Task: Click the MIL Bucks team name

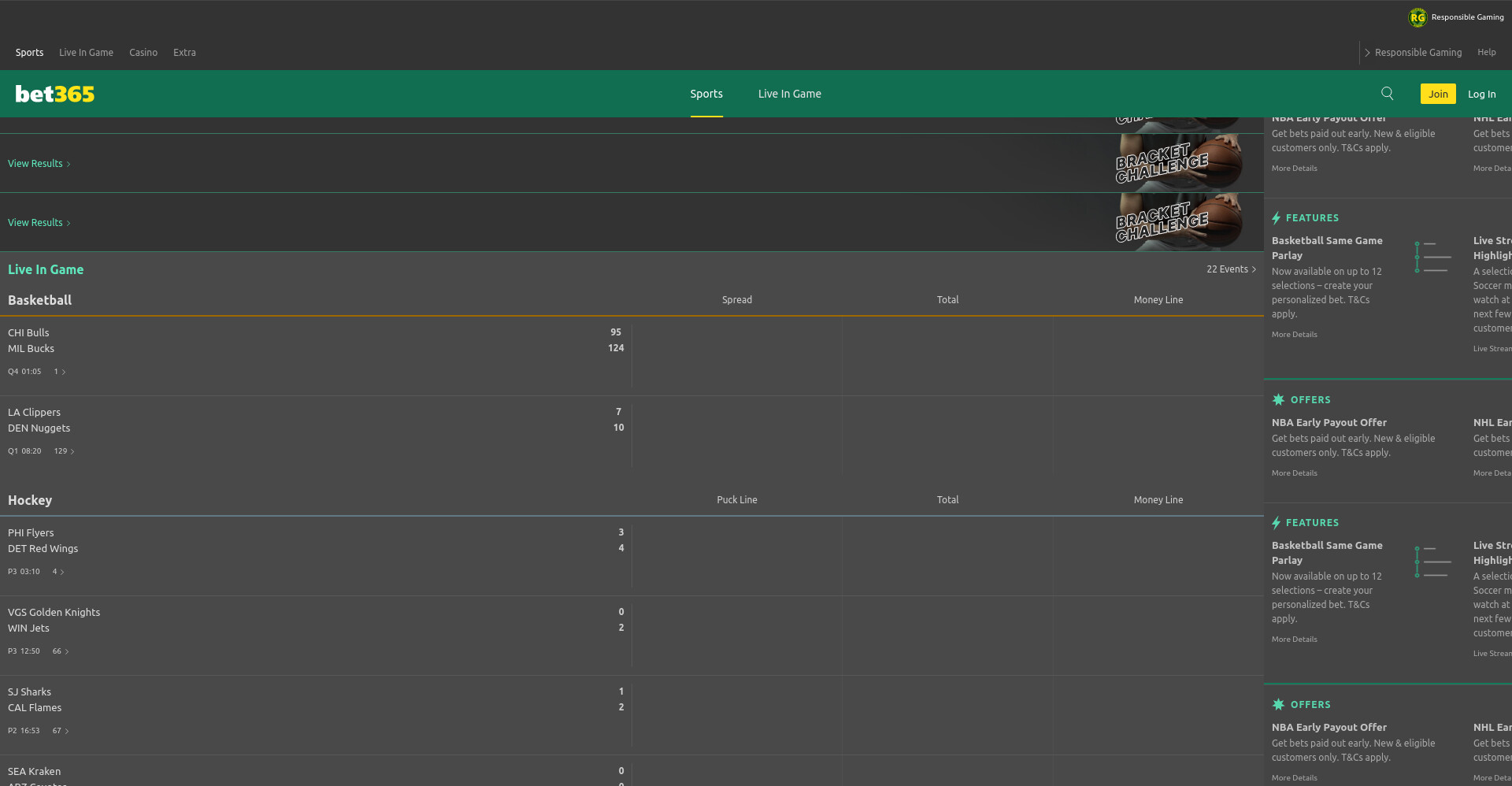Action: (31, 349)
